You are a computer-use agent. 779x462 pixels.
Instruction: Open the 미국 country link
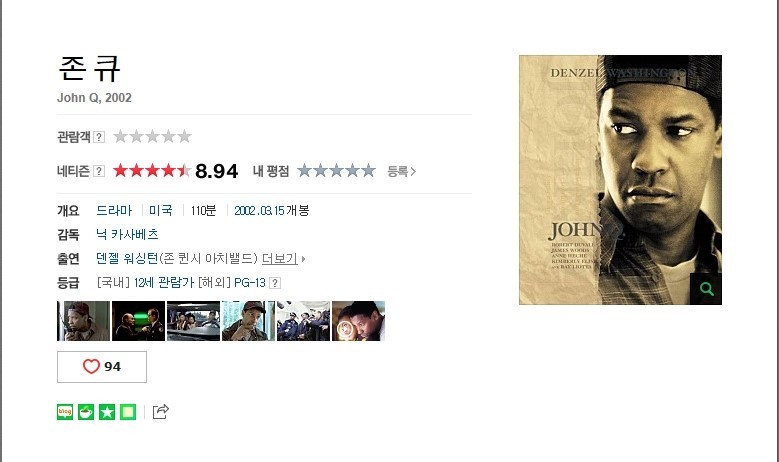(x=161, y=211)
